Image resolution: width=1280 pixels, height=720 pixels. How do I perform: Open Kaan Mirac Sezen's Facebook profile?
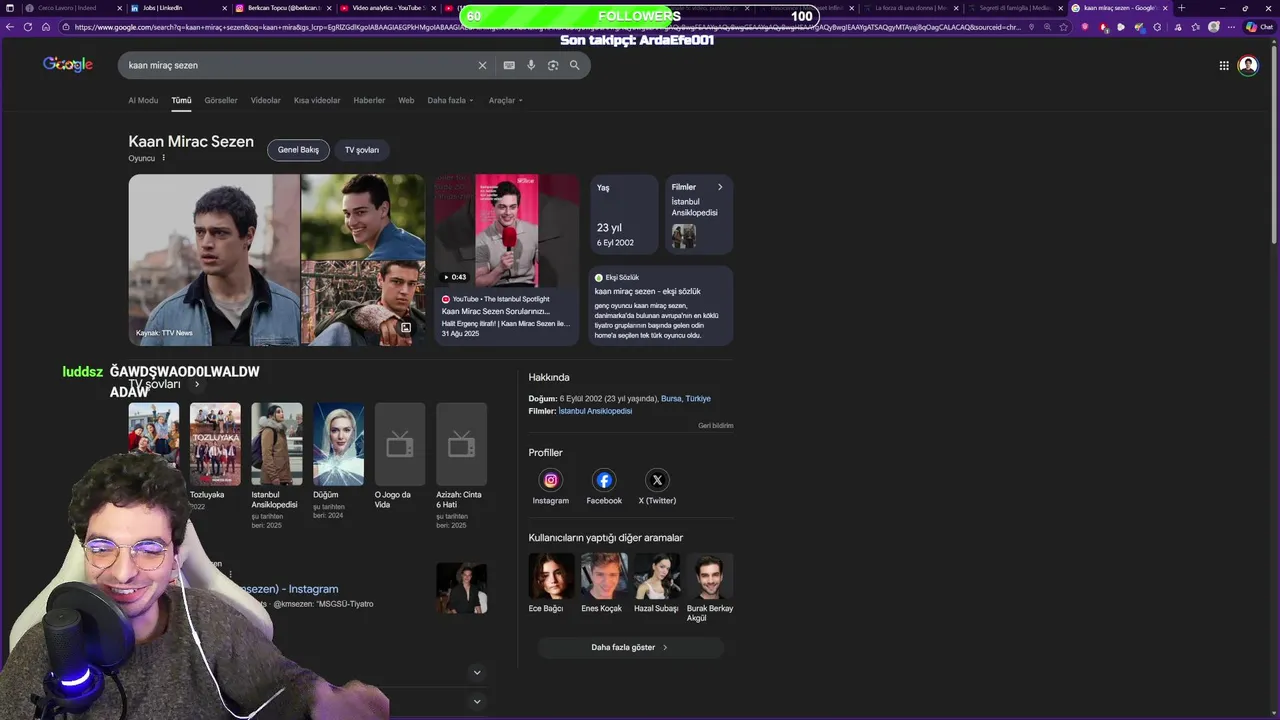[x=604, y=487]
